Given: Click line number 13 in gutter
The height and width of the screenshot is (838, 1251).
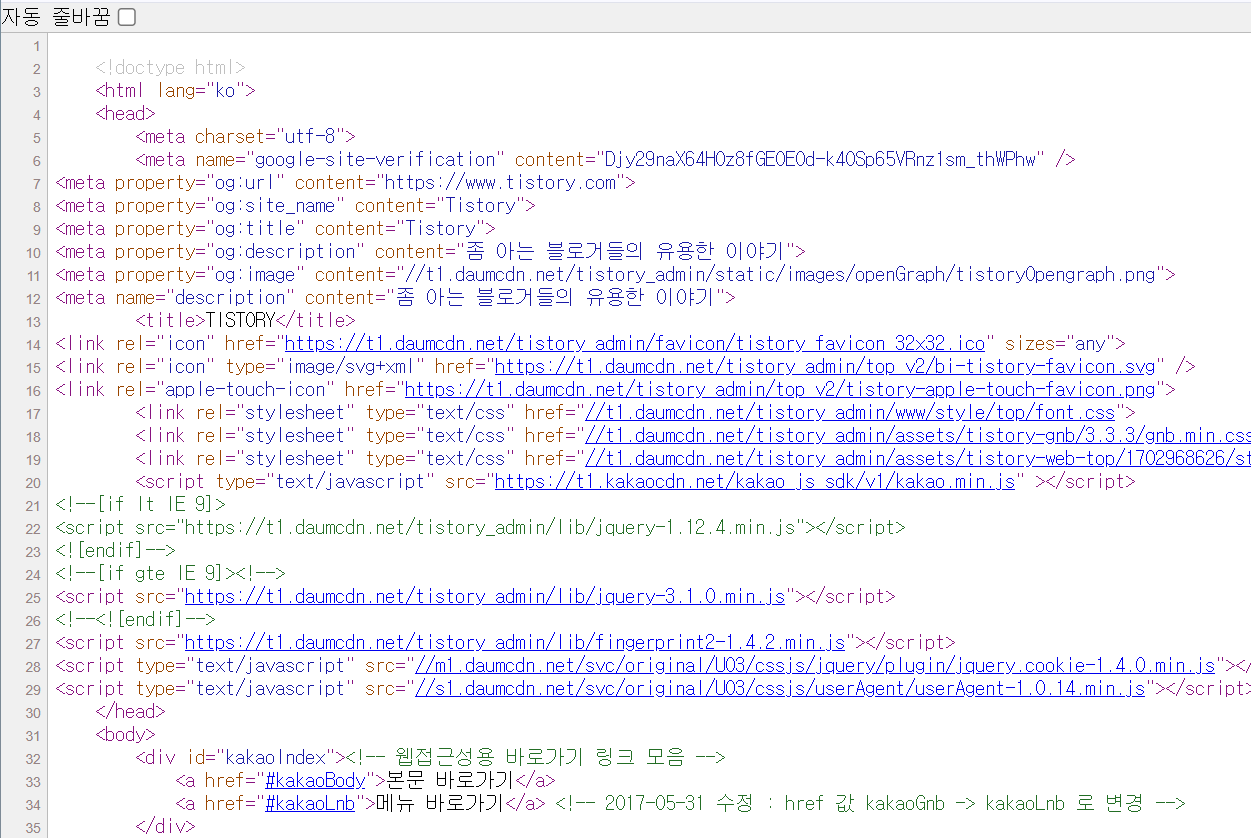Looking at the screenshot, I should point(34,321).
